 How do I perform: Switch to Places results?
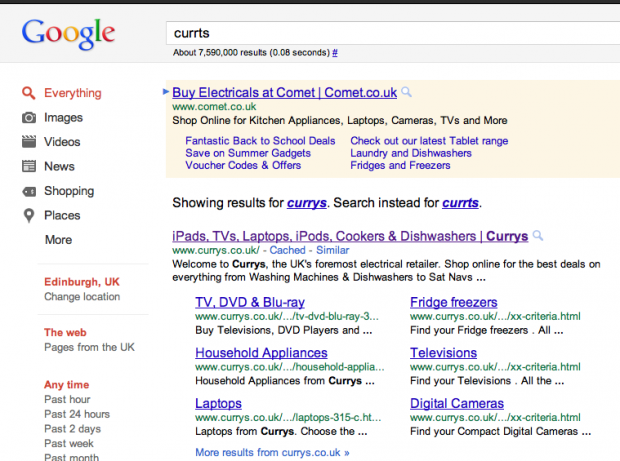[x=62, y=215]
